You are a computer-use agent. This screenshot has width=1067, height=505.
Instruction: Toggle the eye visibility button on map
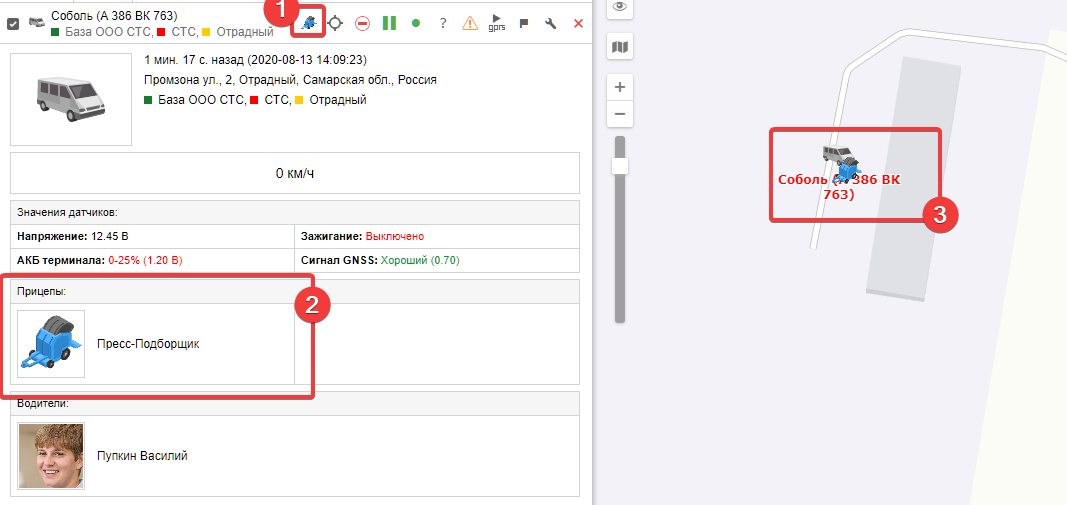(x=620, y=8)
